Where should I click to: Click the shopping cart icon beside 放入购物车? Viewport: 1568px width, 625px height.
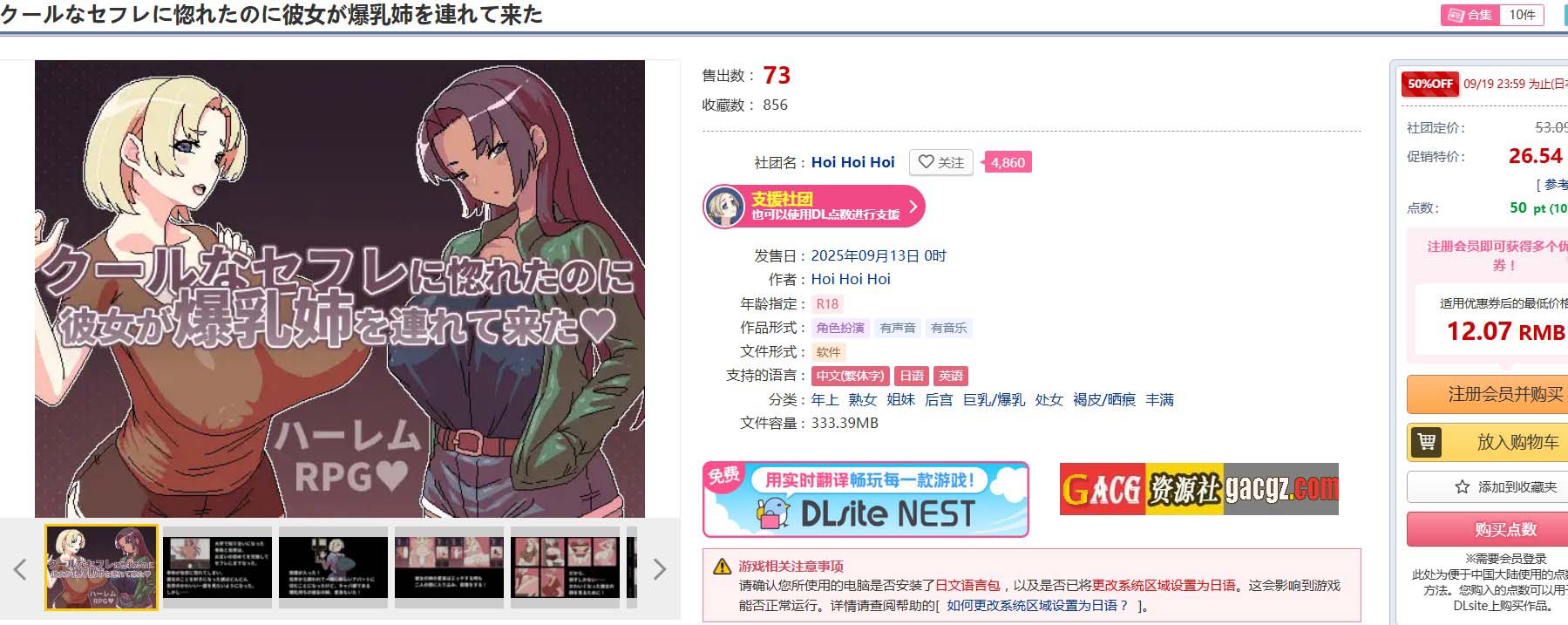tap(1427, 442)
